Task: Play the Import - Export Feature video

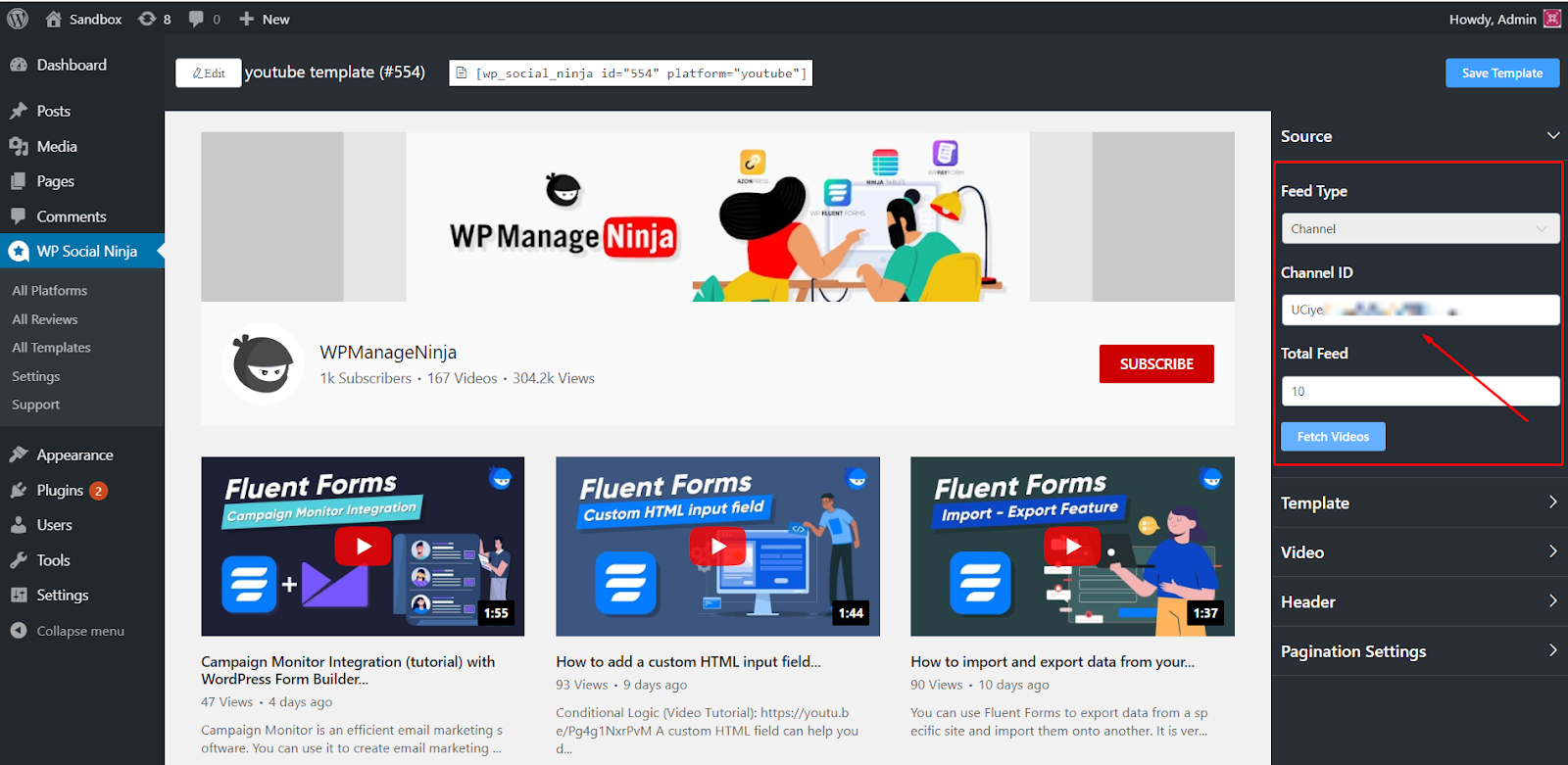Action: pyautogui.click(x=1072, y=547)
